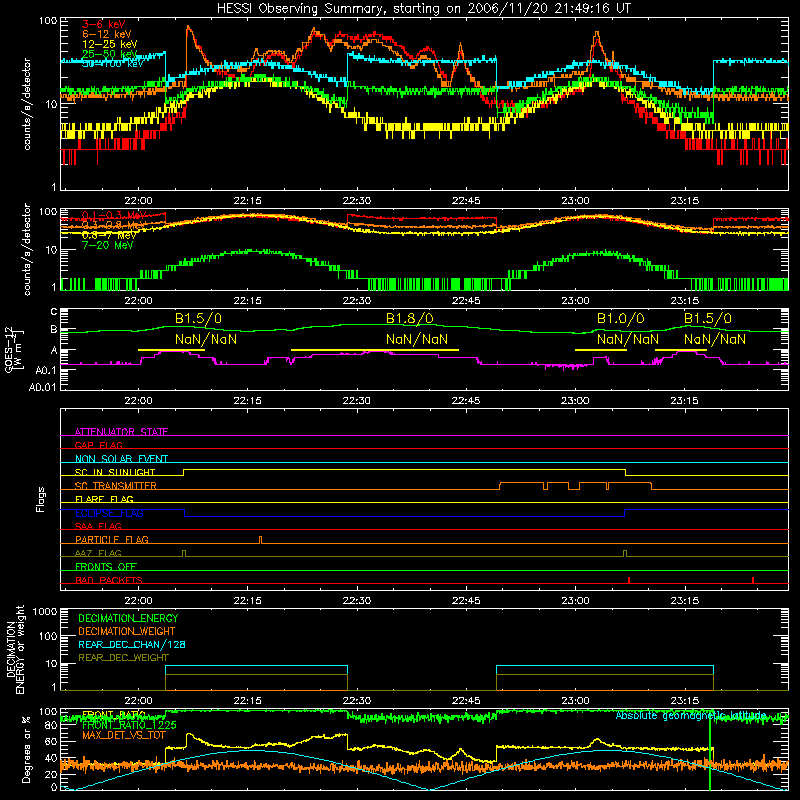Click the B1.8/0 flare class label
Image resolution: width=800 pixels, height=800 pixels.
410,319
